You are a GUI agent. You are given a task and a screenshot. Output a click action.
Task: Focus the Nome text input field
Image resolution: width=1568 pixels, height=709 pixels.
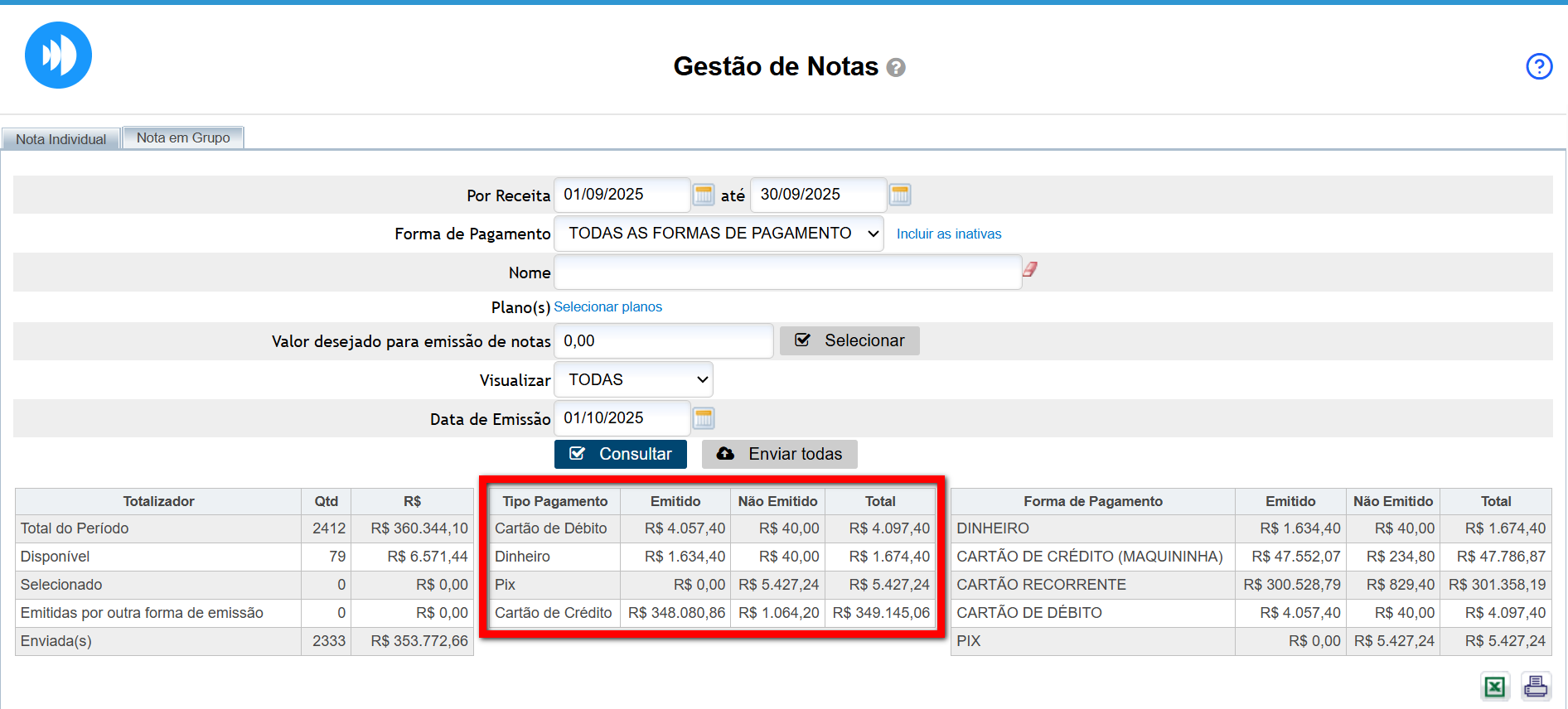click(787, 273)
